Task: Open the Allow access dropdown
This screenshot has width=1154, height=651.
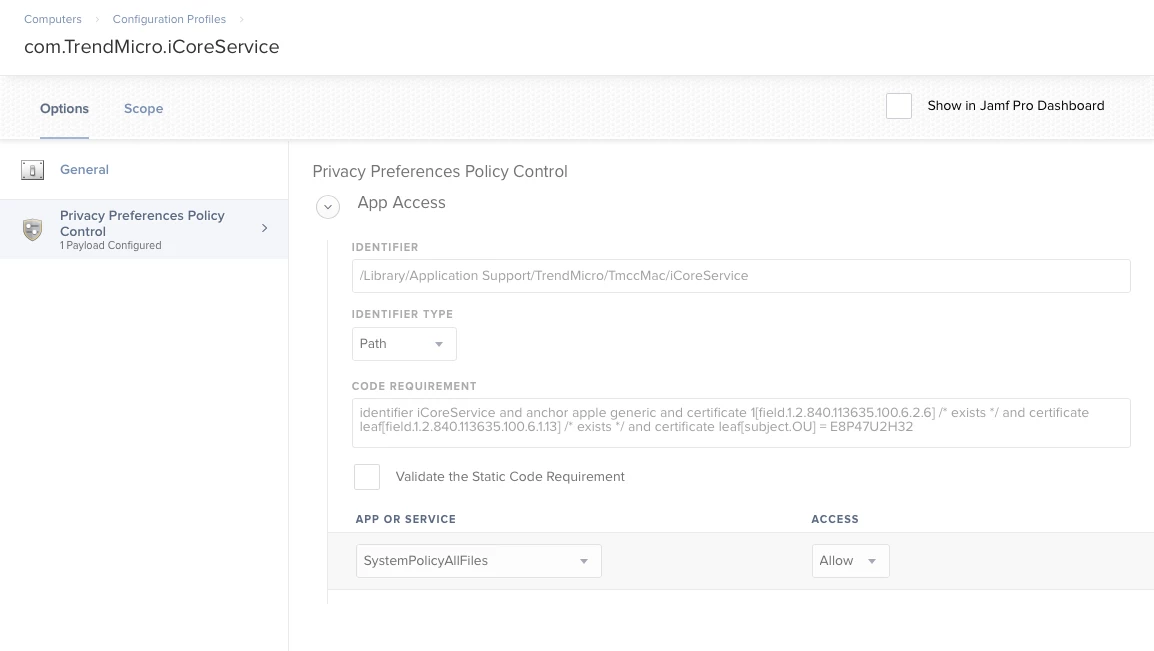Action: tap(850, 561)
